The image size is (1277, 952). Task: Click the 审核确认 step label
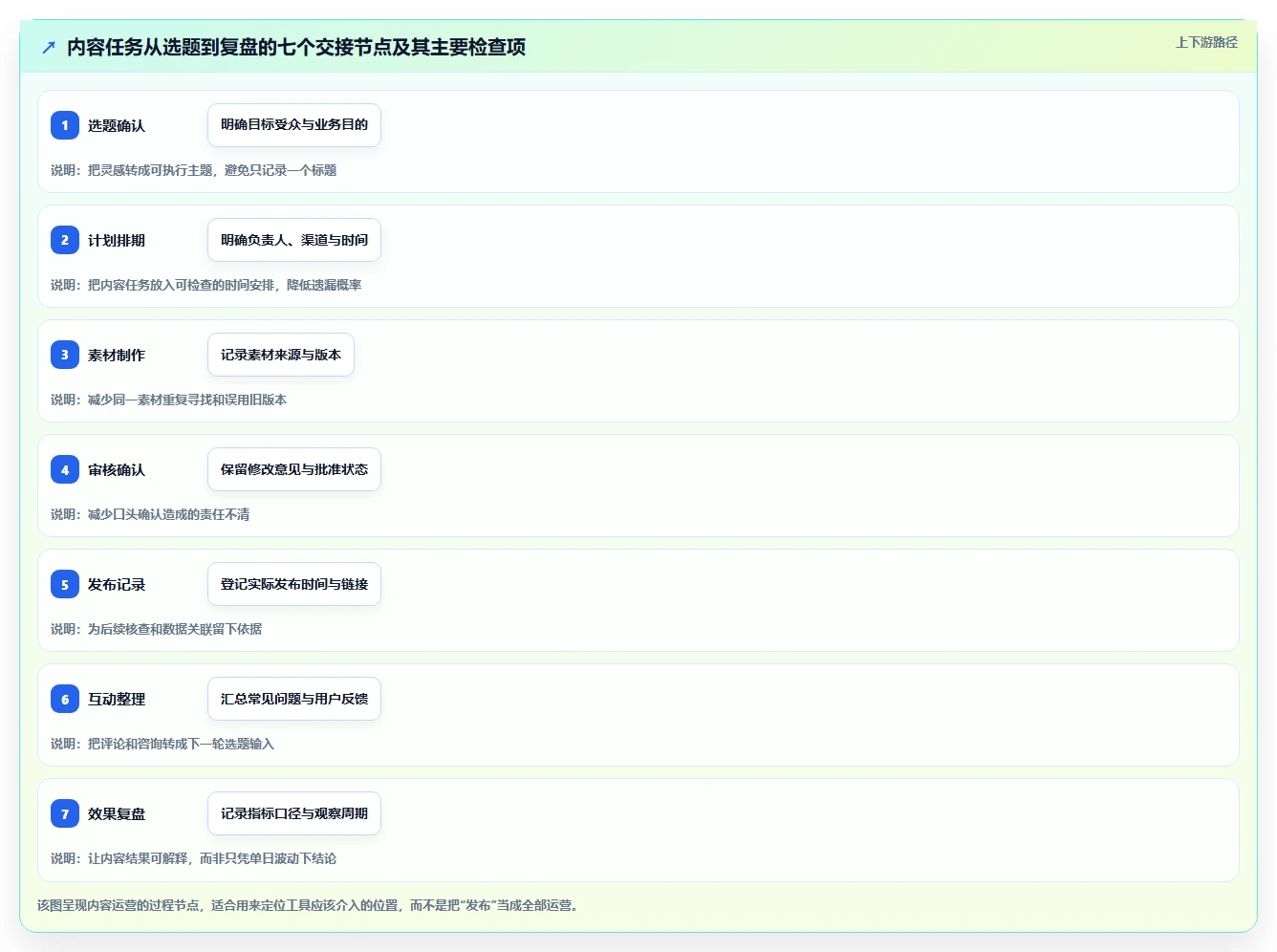tap(117, 469)
